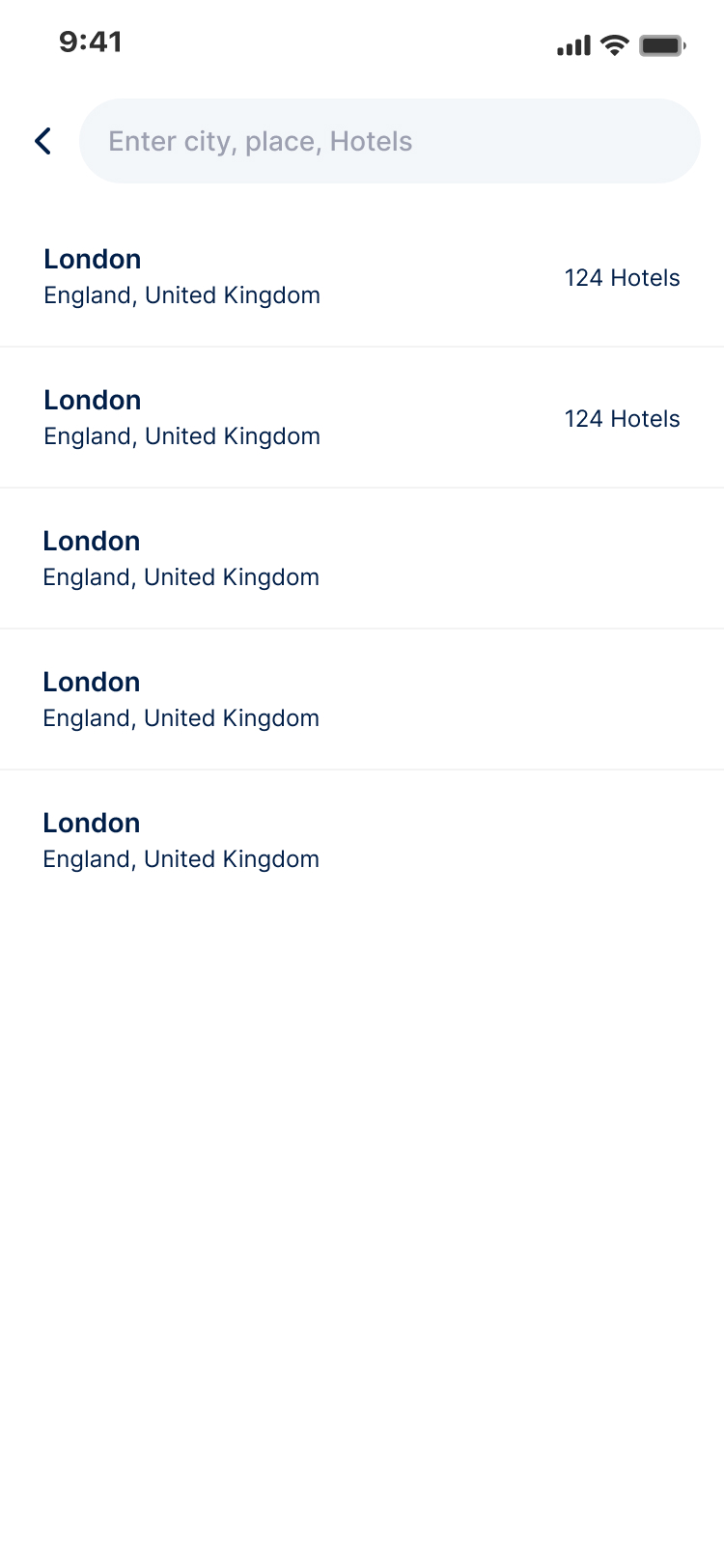The height and width of the screenshot is (1568, 724).
Task: Tap last result's 'England, United Kingdom' subtitle
Action: [181, 859]
